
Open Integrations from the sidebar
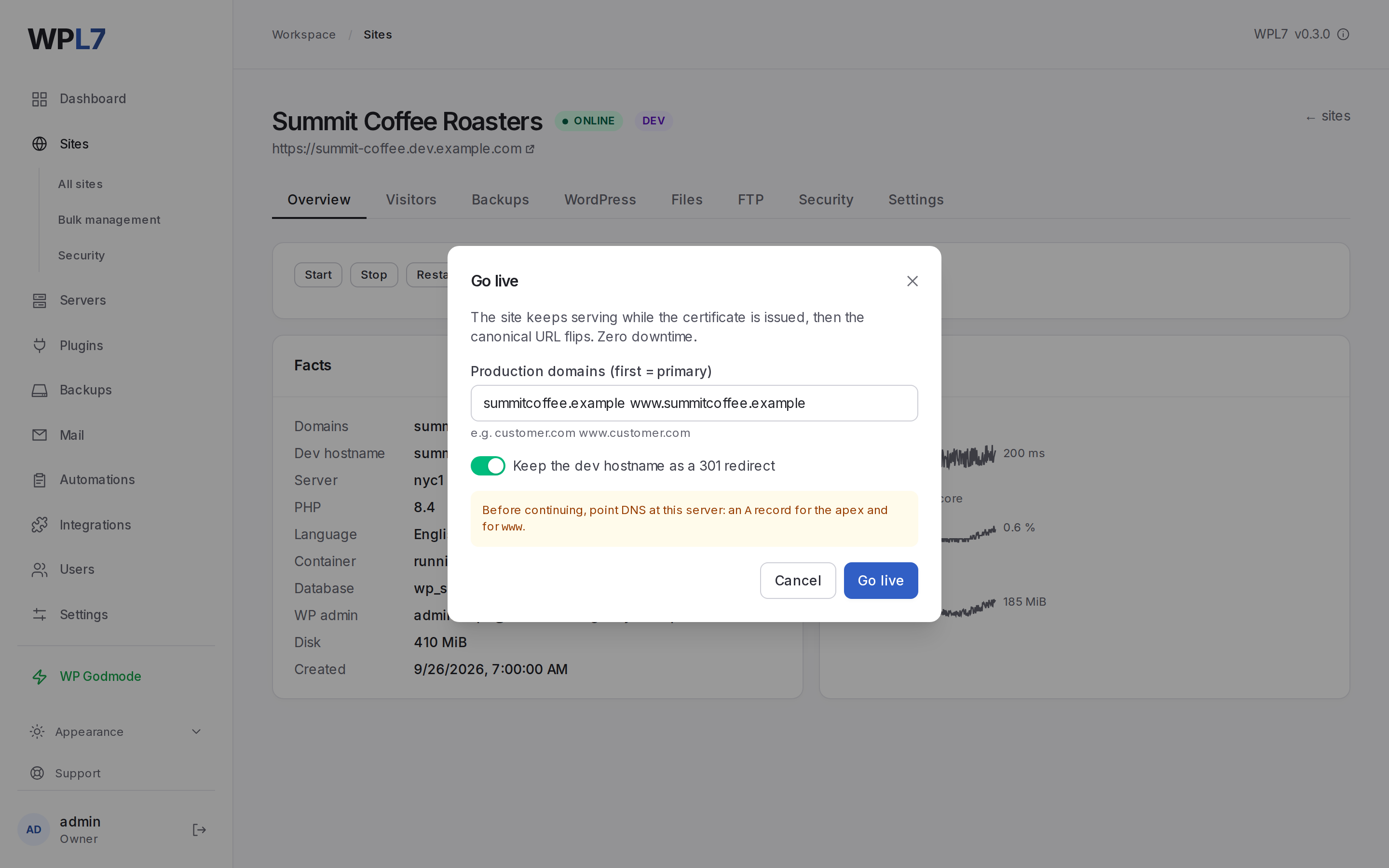pos(95,525)
